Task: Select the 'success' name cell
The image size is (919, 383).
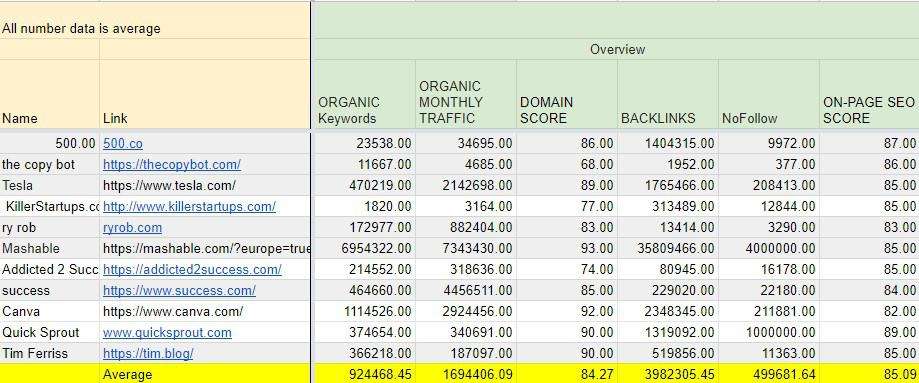Action: (50, 291)
